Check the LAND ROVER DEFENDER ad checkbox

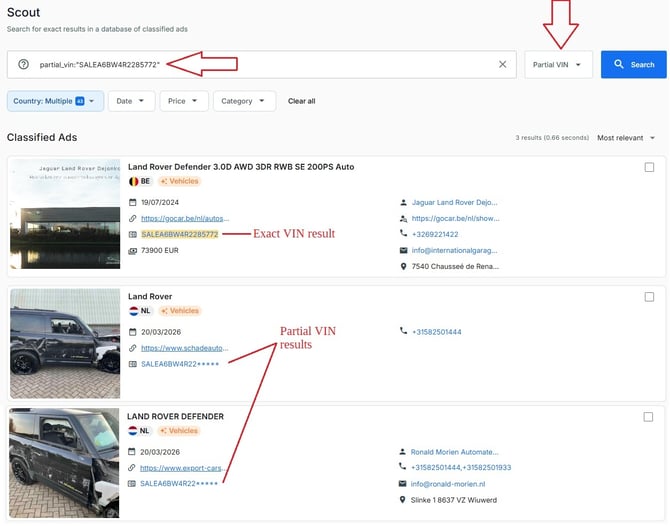click(x=648, y=417)
